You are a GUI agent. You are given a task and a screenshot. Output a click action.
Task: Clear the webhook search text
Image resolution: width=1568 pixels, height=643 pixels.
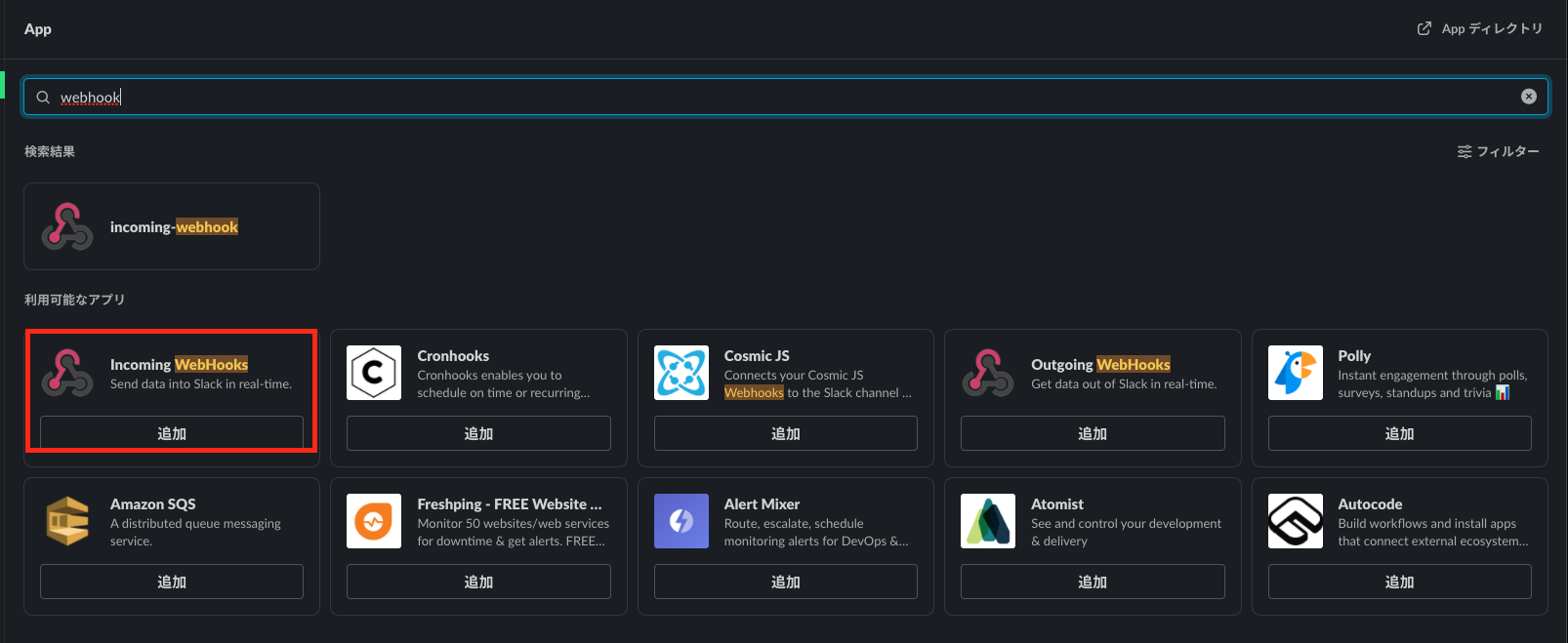(x=1529, y=97)
